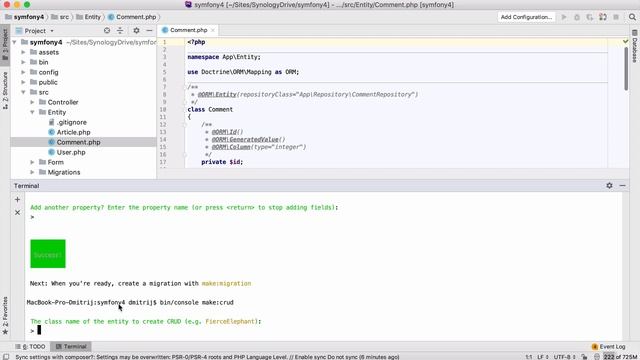Click memory indicator in status bar

tap(620, 357)
